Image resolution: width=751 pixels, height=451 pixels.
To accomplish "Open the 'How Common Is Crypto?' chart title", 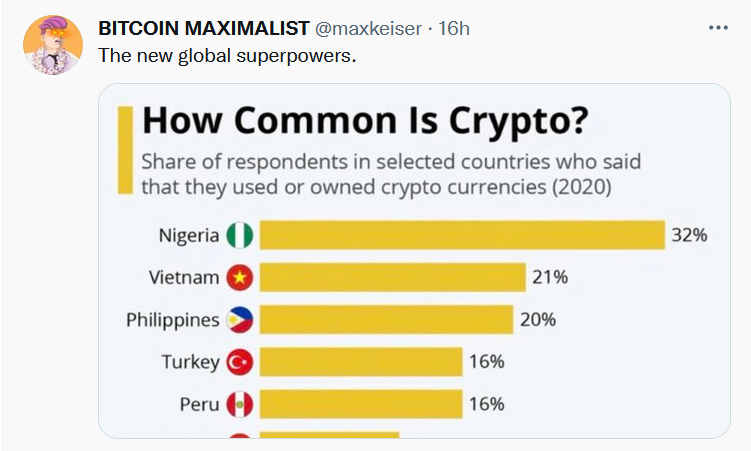I will click(365, 121).
